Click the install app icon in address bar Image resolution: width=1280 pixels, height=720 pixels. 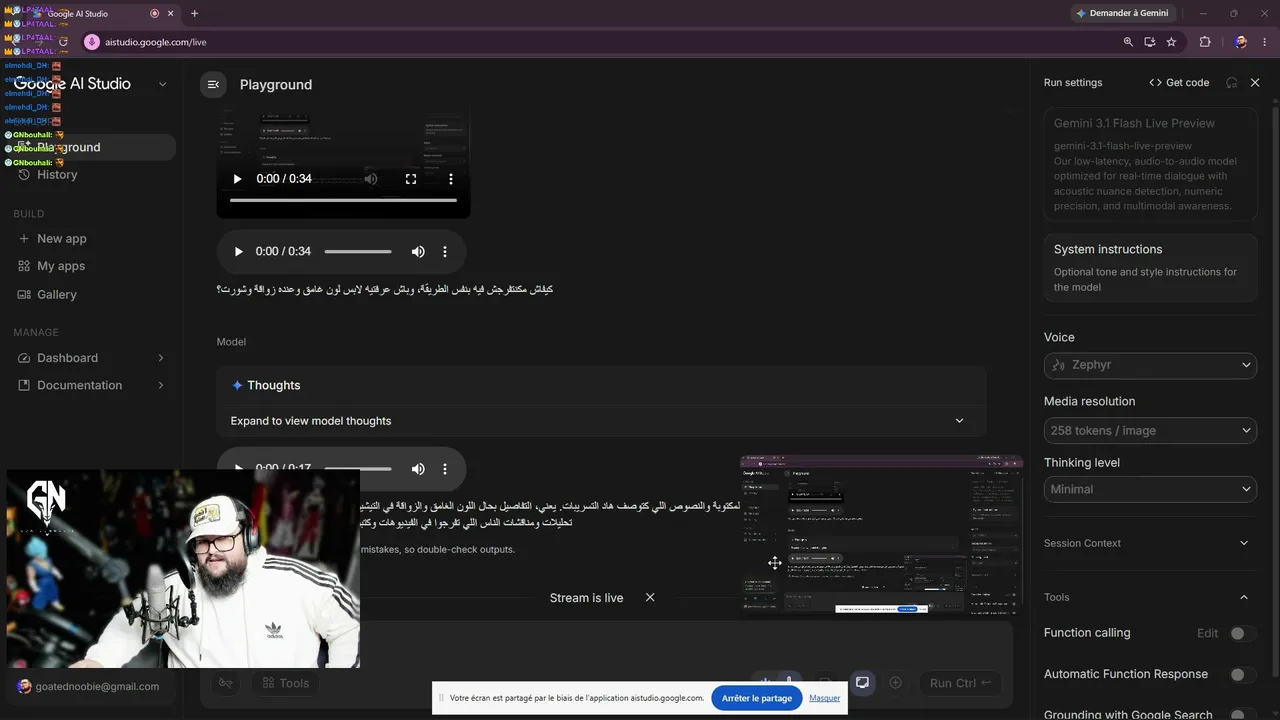(1150, 42)
